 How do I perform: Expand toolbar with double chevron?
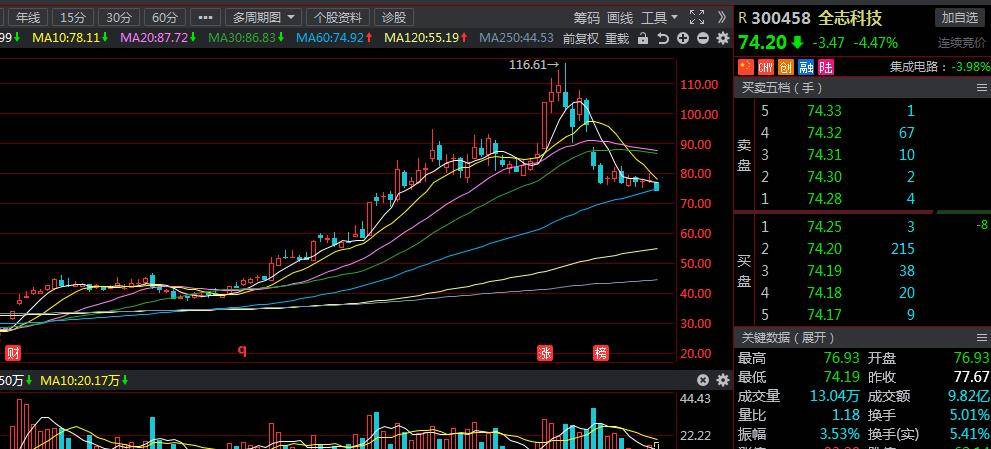pos(722,17)
